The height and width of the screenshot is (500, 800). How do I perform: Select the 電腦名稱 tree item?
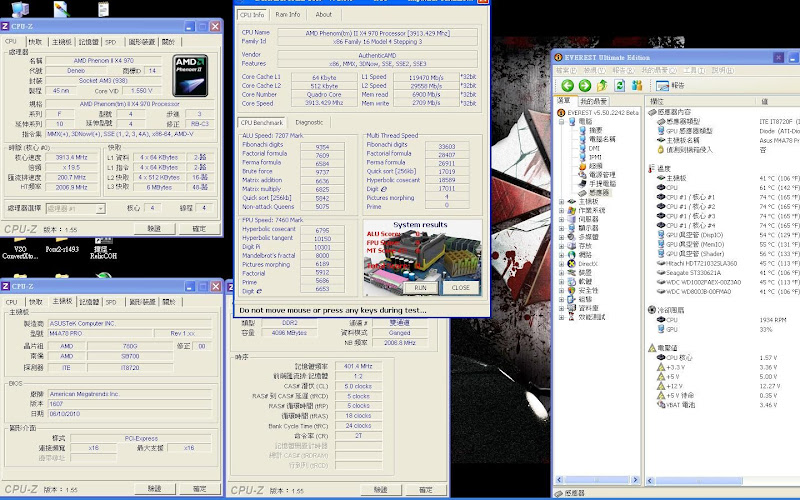[x=597, y=139]
